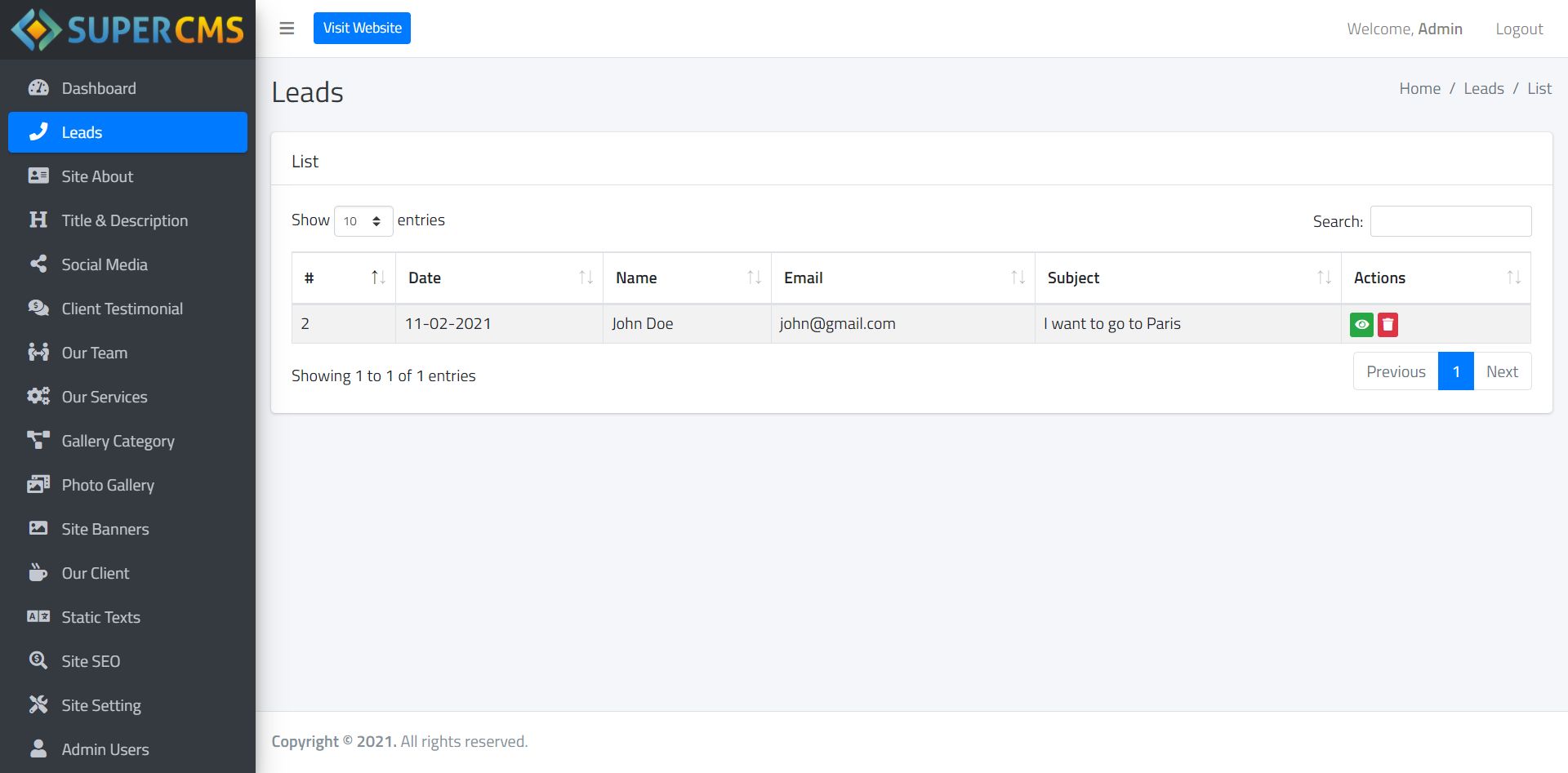This screenshot has width=1568, height=773.
Task: Click the green eye view icon for John Doe
Action: [x=1361, y=325]
